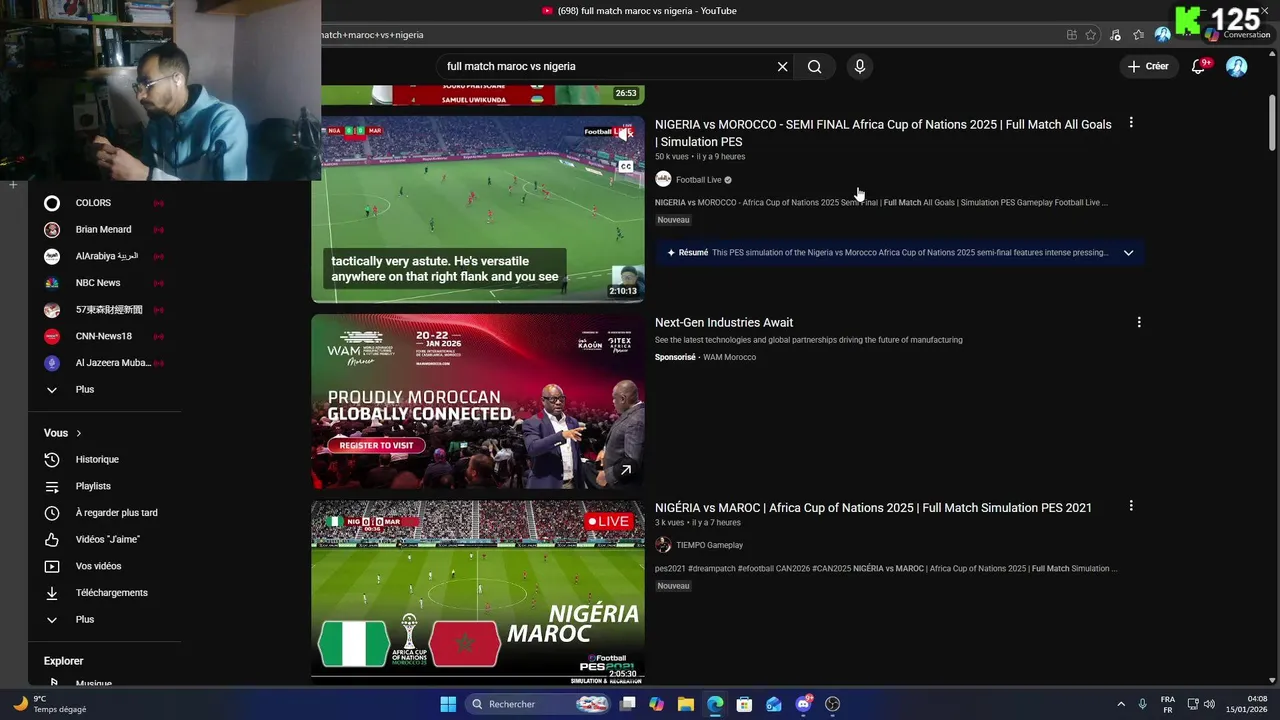Open the TIEMPO Gameplay channel link
Viewport: 1280px width, 720px height.
coord(709,545)
